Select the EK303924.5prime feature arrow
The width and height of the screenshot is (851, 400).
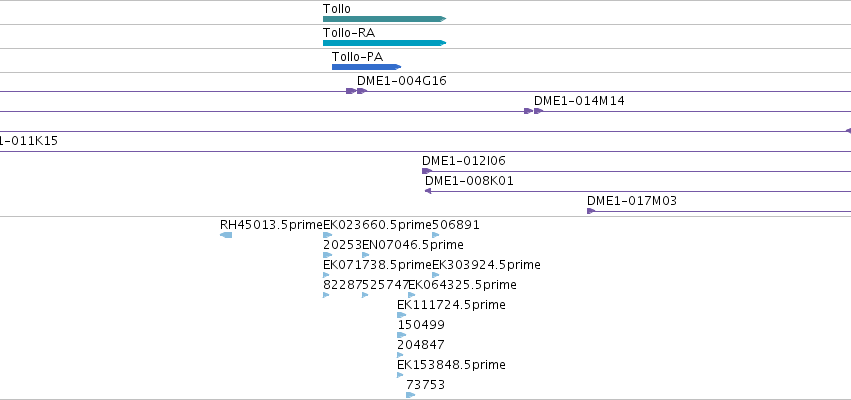pos(436,275)
